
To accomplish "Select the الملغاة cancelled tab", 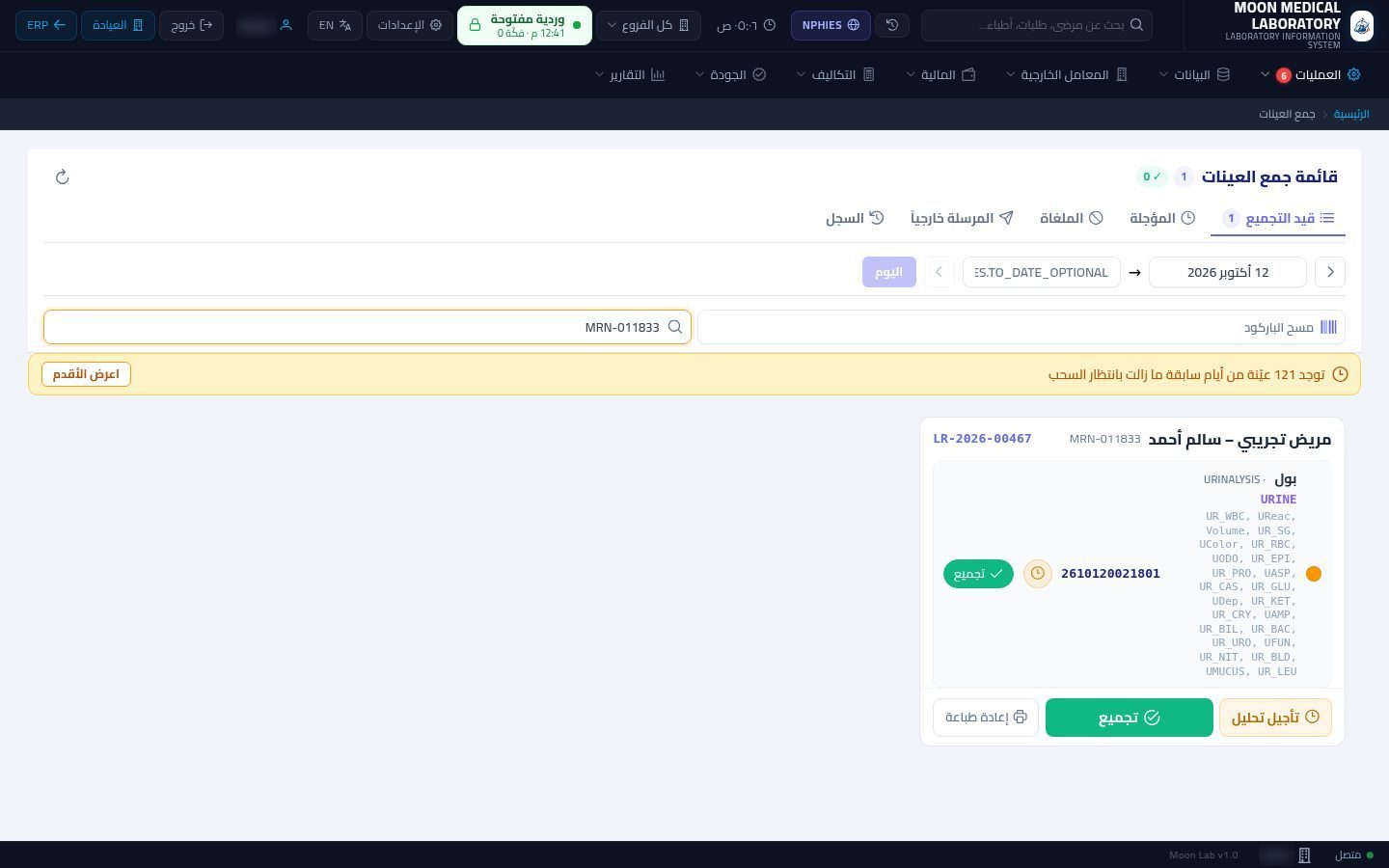I will pyautogui.click(x=1071, y=218).
